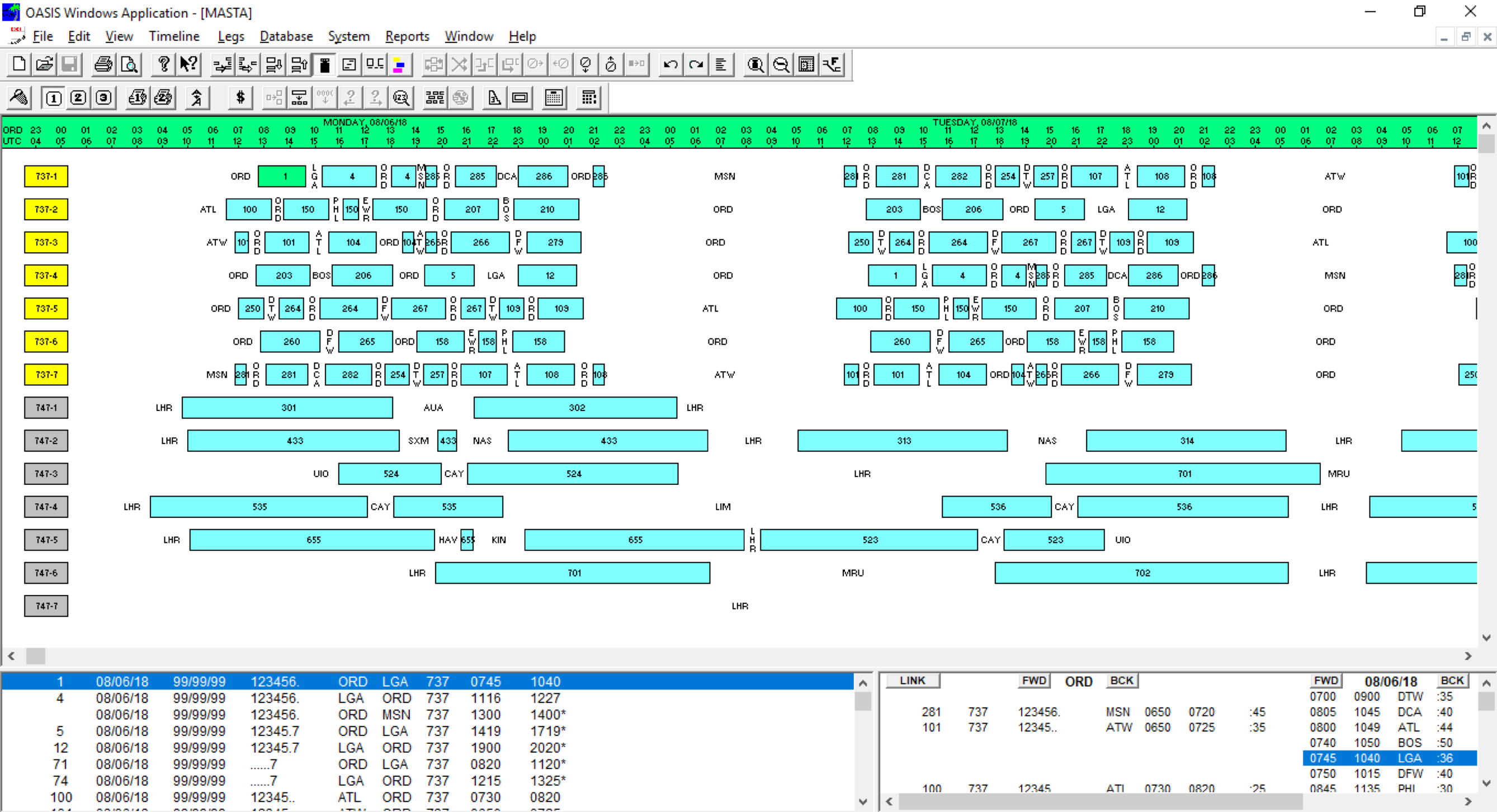Select the 747-7 aircraft label
1497x812 pixels.
pos(46,606)
